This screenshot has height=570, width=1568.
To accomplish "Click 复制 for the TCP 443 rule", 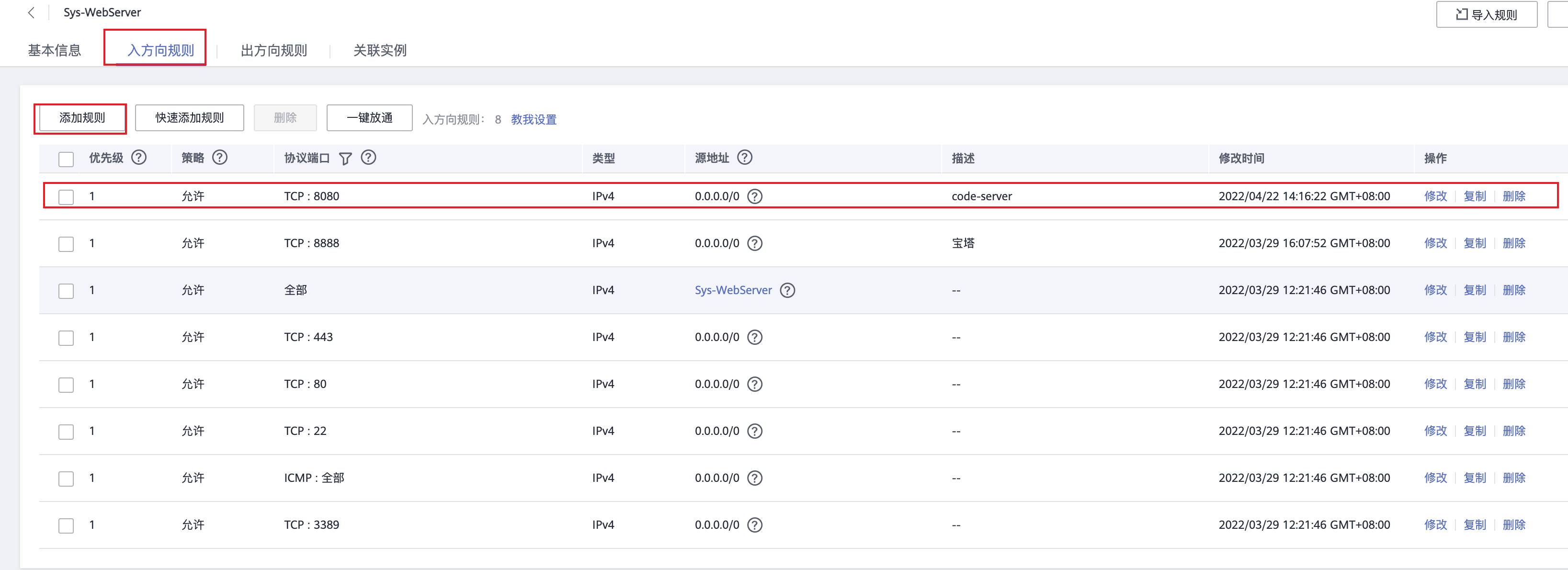I will tap(1475, 337).
